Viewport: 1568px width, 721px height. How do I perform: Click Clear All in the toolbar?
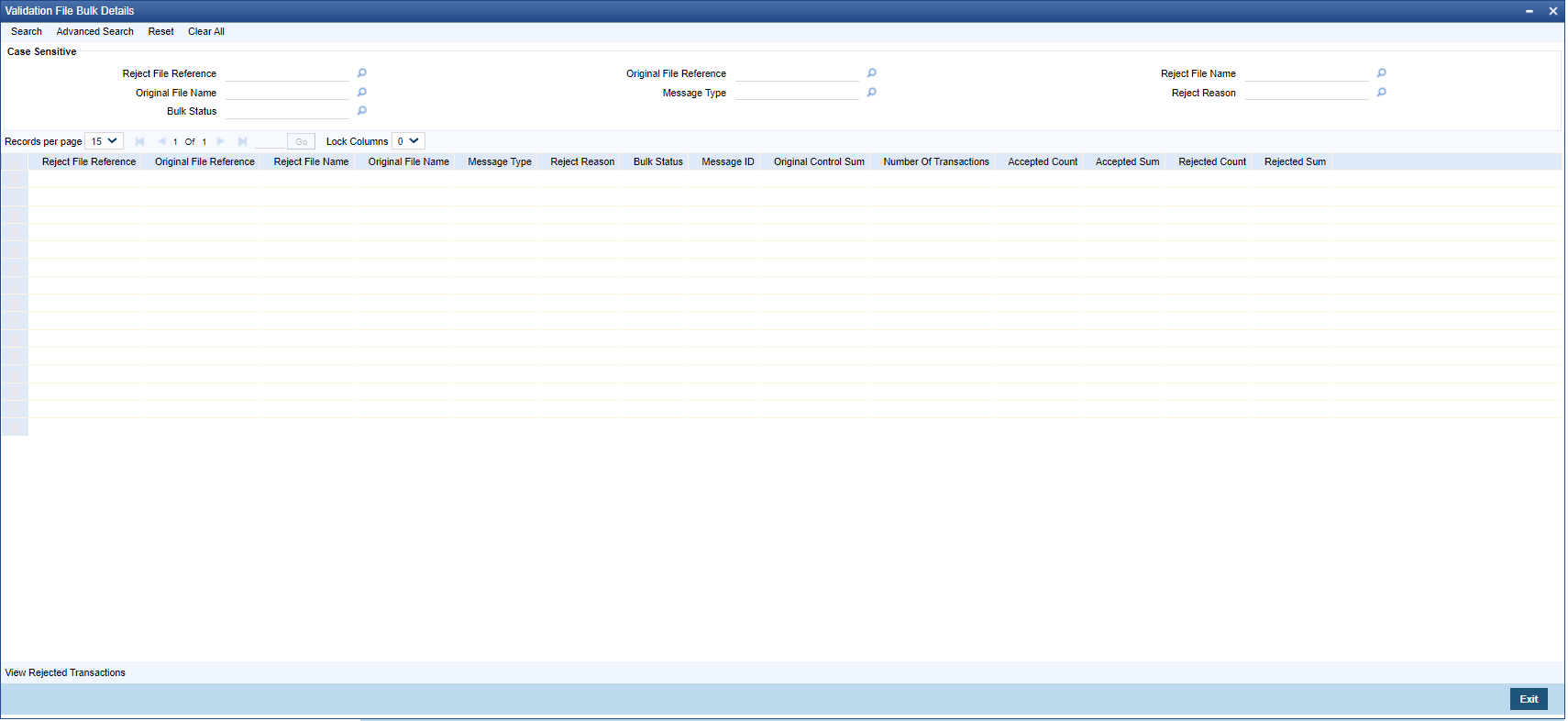tap(206, 31)
